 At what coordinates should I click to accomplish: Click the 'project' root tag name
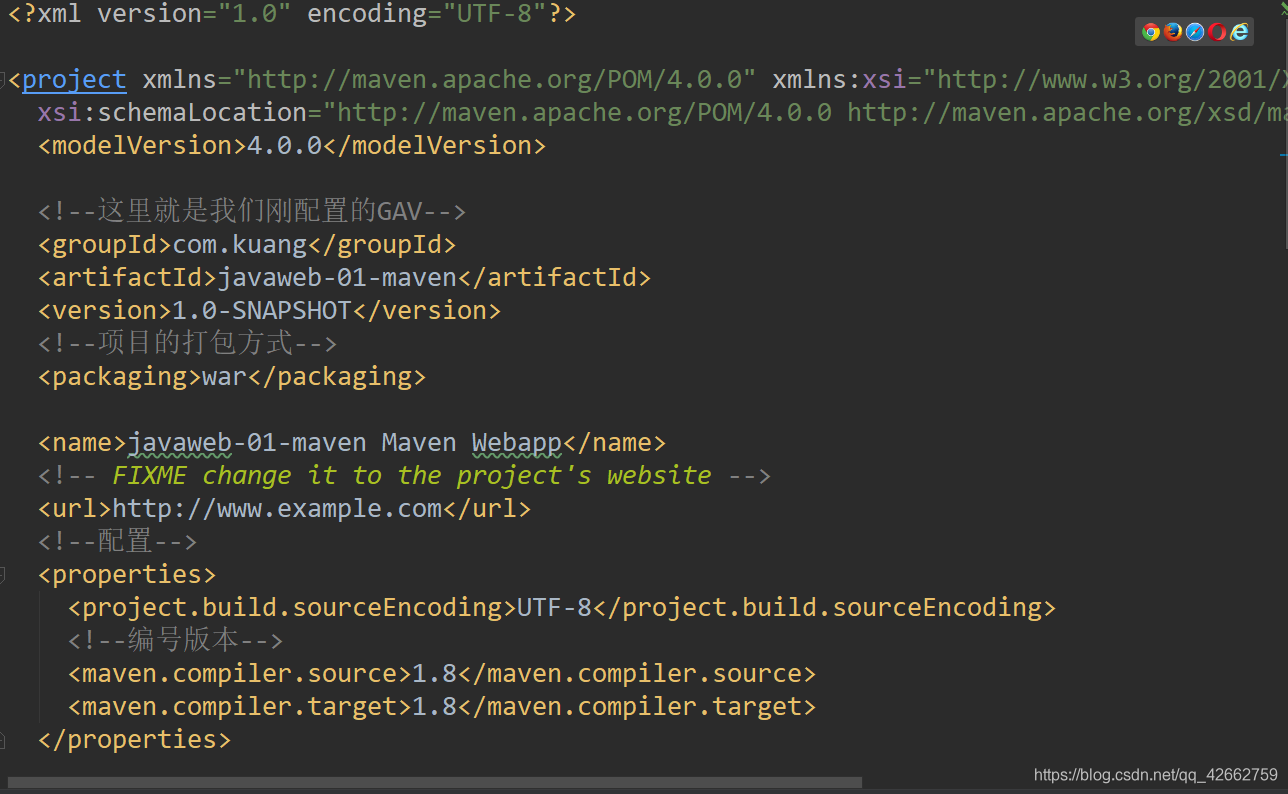(74, 80)
